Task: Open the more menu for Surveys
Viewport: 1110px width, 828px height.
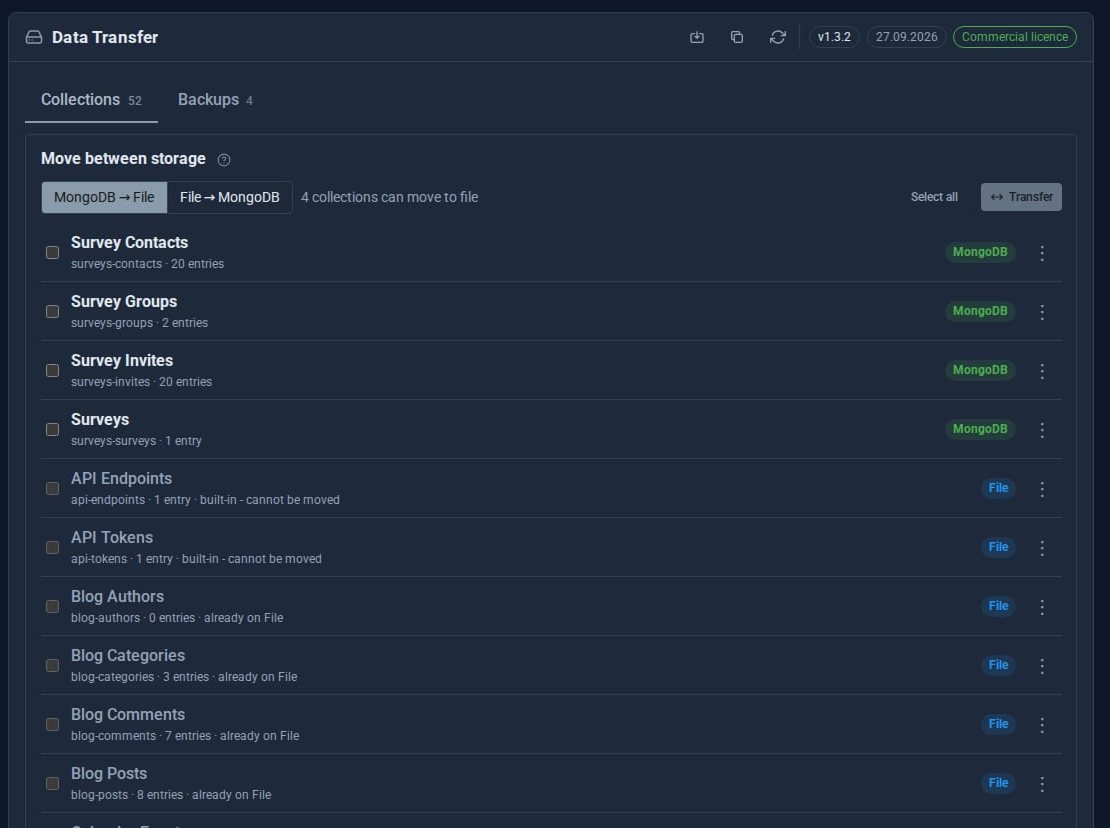Action: (1042, 430)
